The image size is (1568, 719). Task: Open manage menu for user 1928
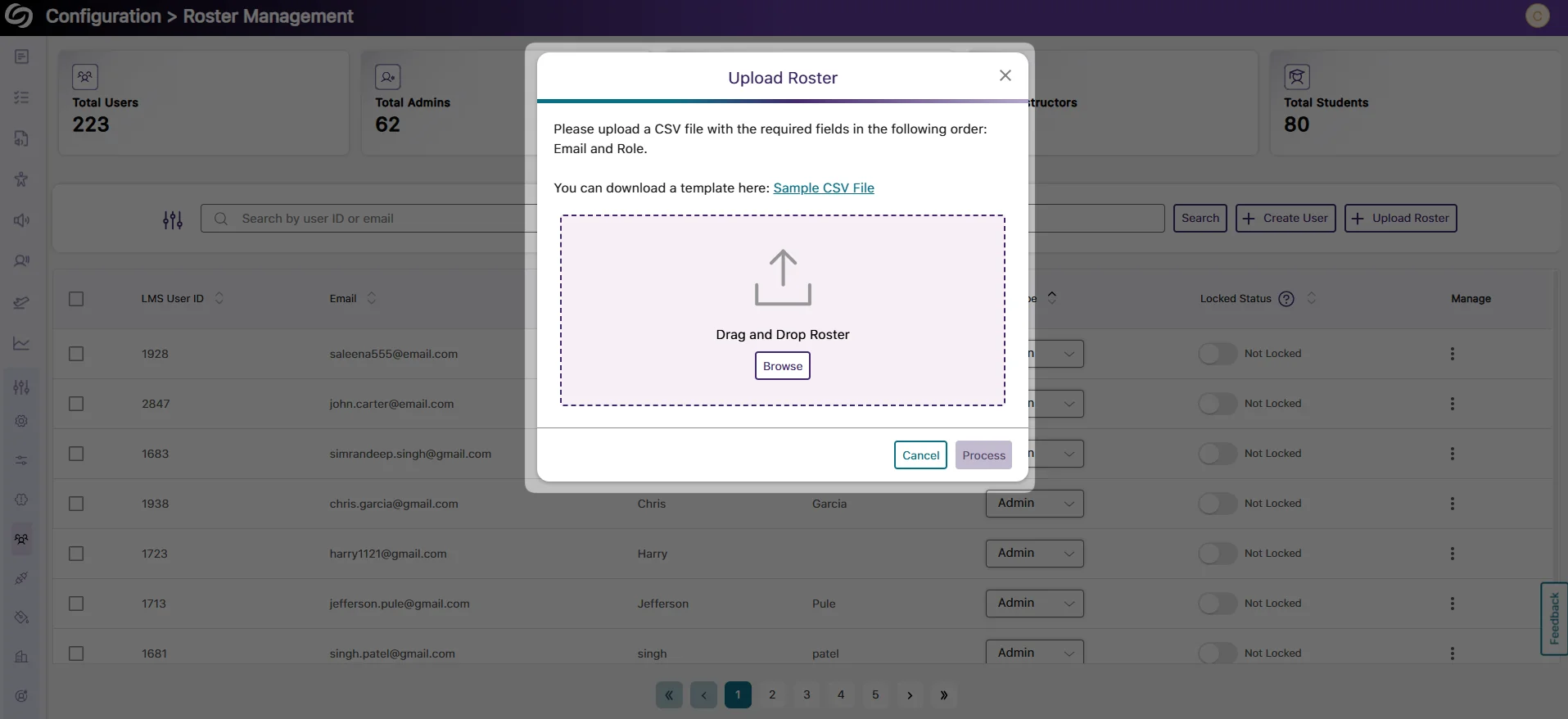pos(1452,354)
